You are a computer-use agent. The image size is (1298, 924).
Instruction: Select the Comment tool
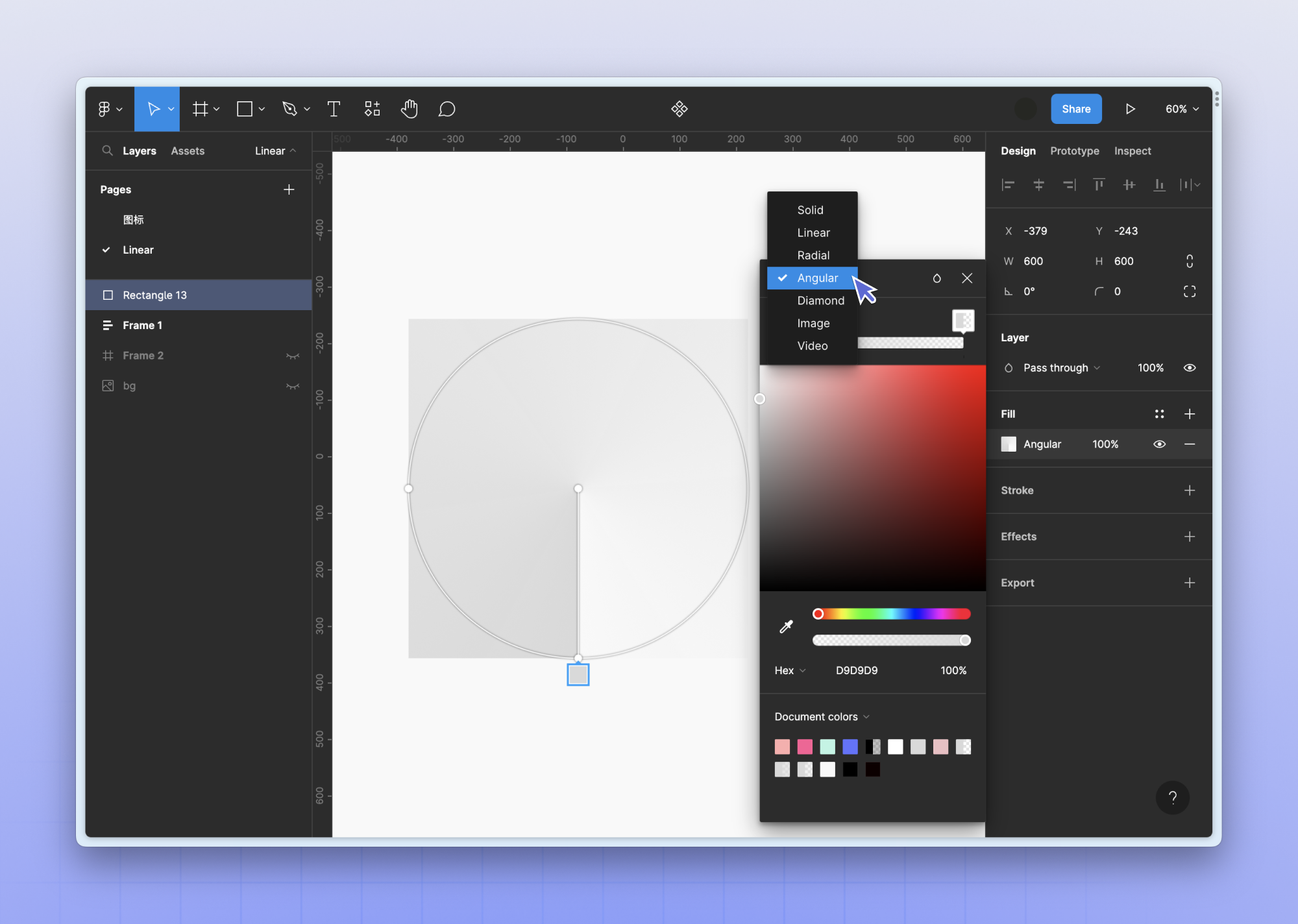pyautogui.click(x=447, y=109)
